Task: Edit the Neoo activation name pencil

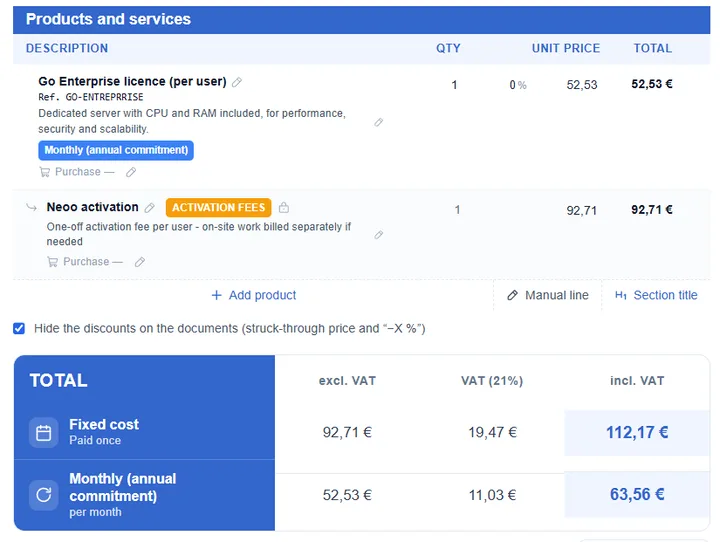Action: (x=149, y=208)
